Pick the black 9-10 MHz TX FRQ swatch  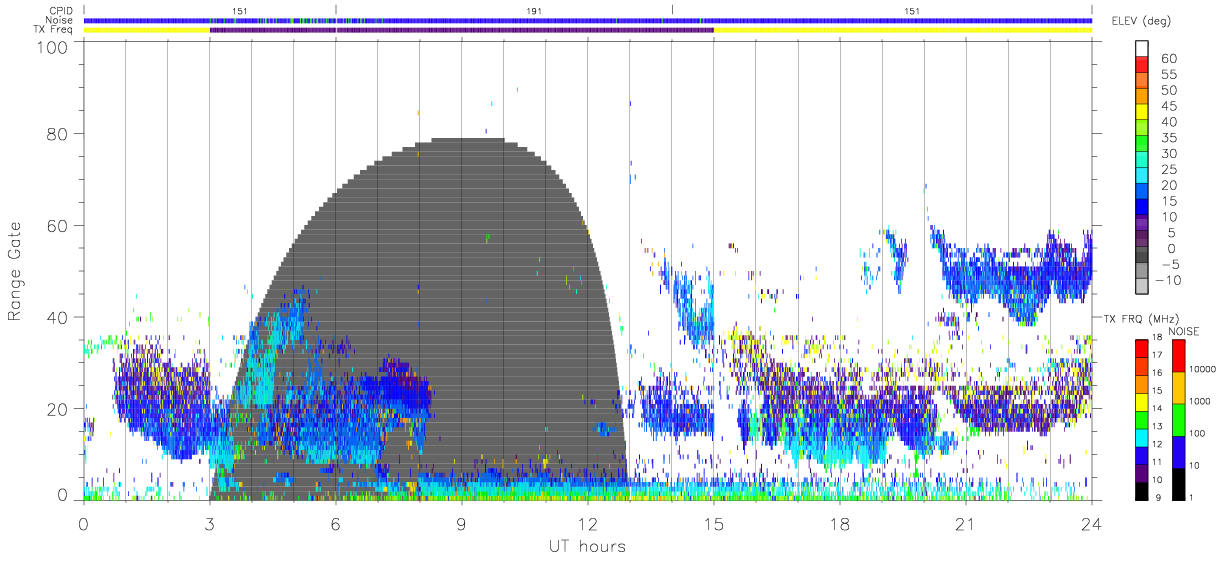click(x=1141, y=489)
